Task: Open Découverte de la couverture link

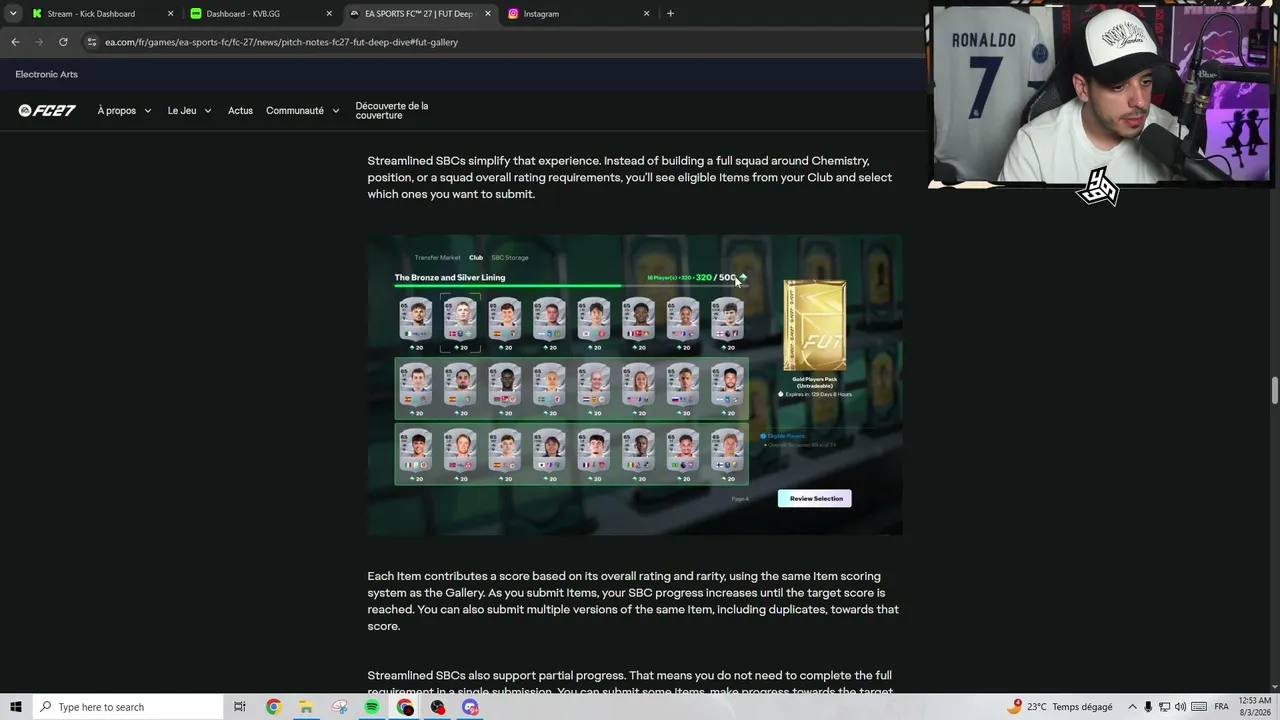Action: [392, 111]
